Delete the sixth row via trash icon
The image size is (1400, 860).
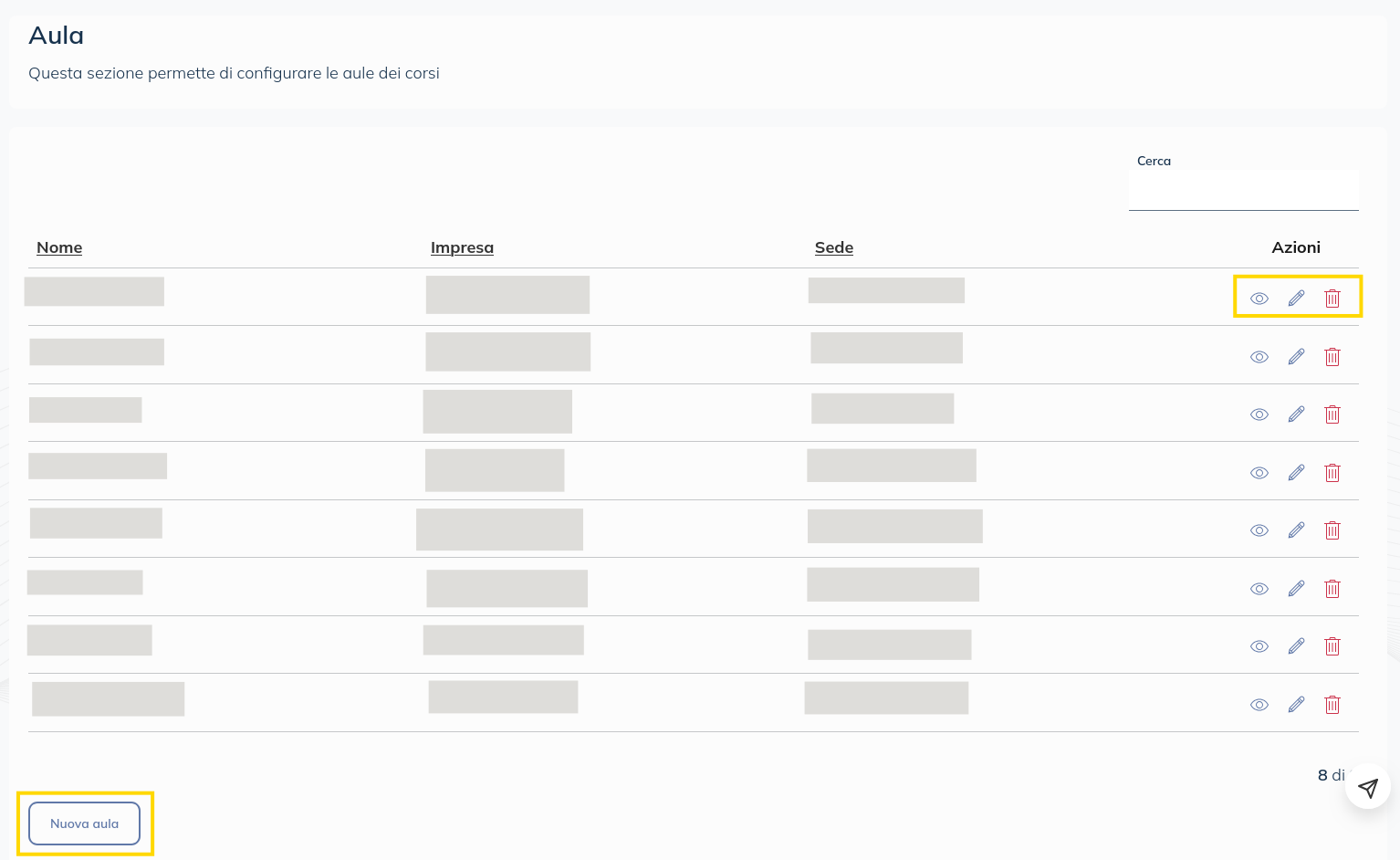(x=1332, y=589)
